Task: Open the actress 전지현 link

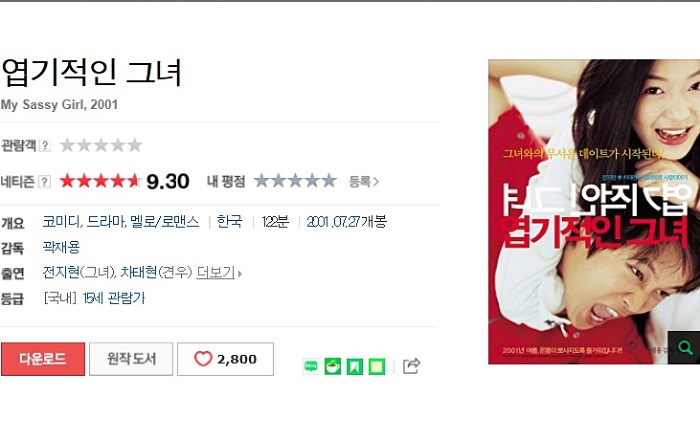Action: (61, 272)
